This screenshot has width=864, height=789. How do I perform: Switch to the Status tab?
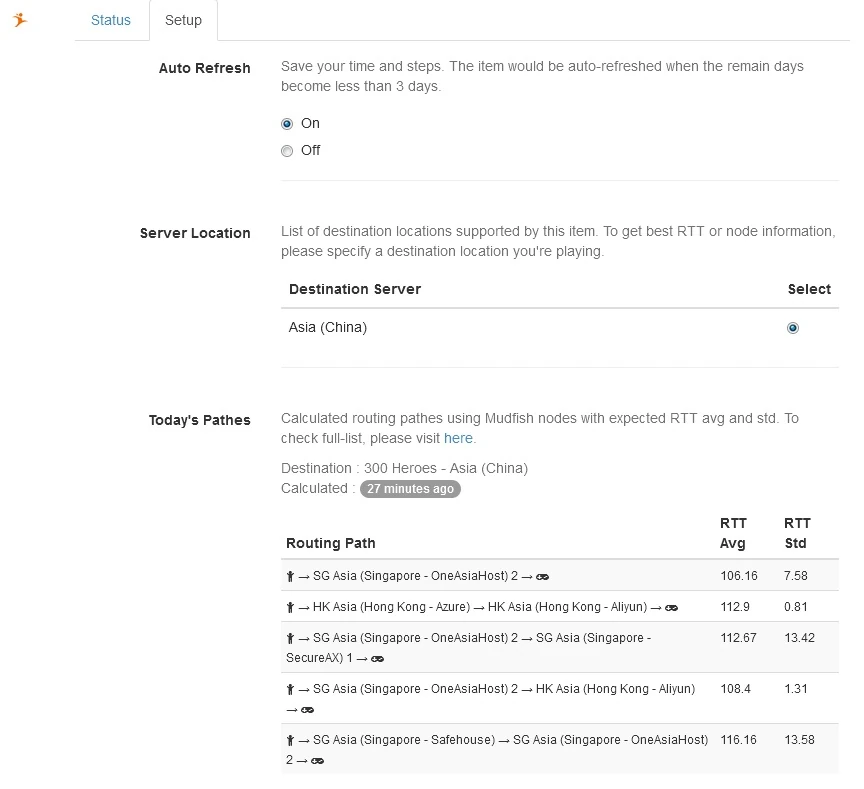pos(111,20)
